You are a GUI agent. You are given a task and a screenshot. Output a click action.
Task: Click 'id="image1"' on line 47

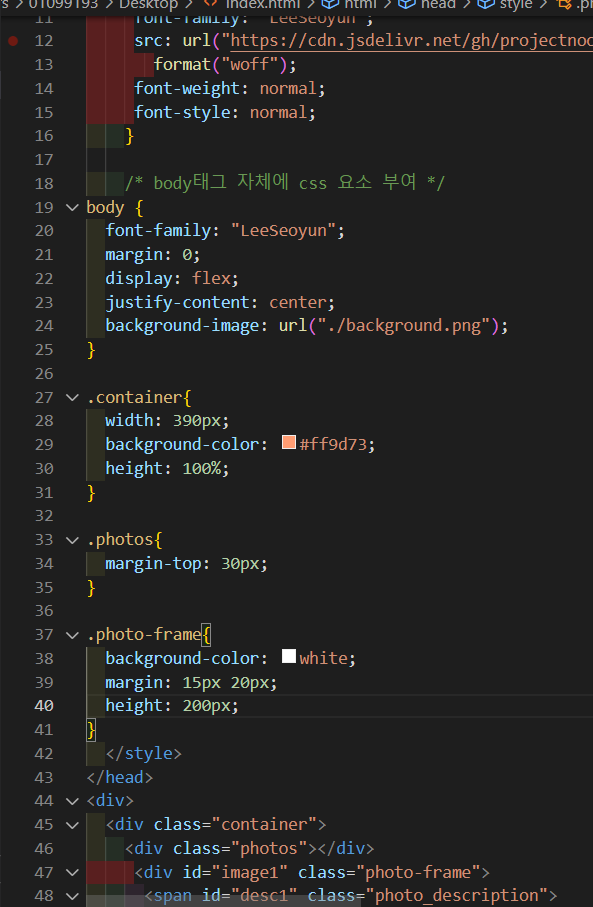pos(235,872)
